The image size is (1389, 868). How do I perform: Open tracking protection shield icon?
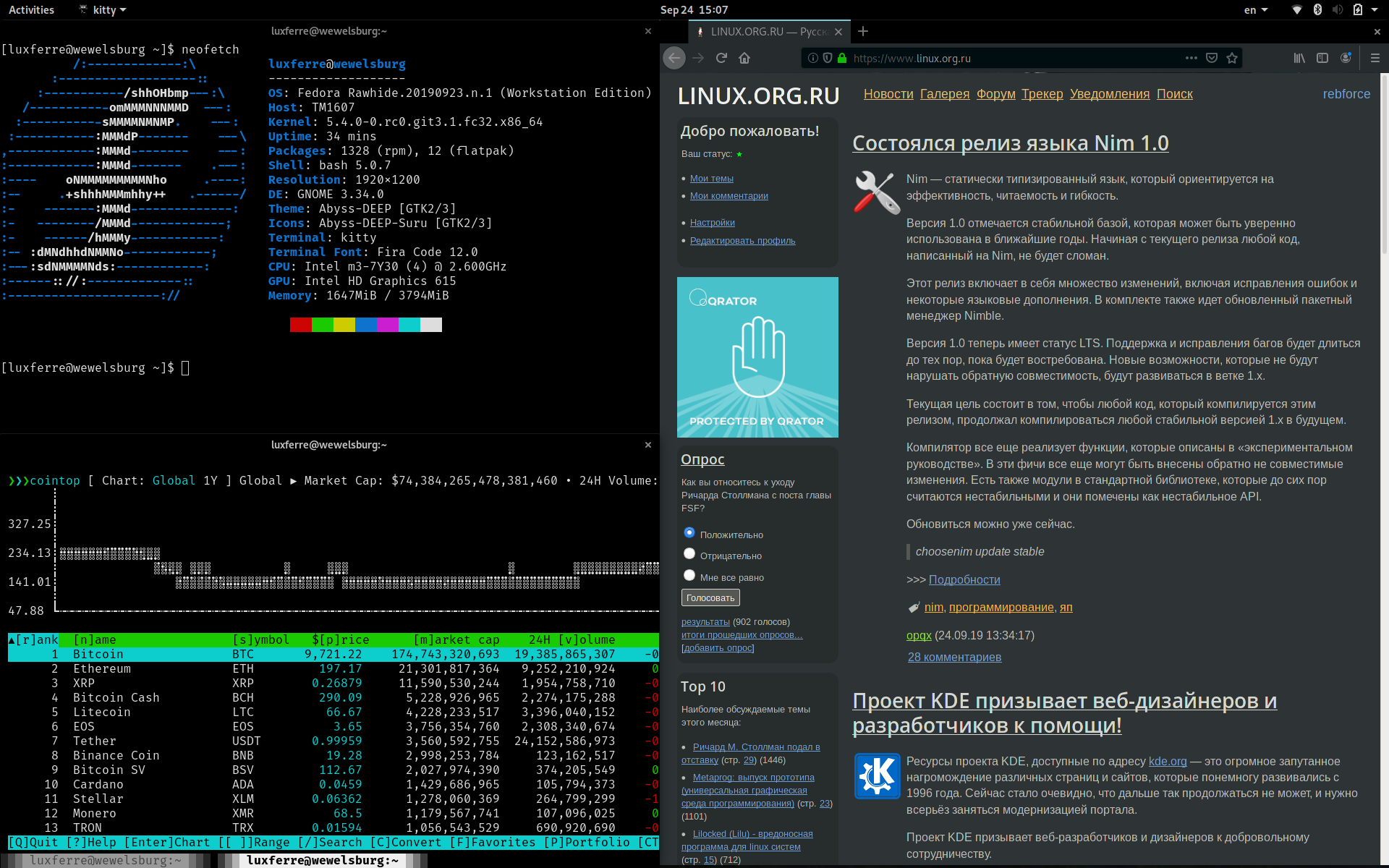828,58
